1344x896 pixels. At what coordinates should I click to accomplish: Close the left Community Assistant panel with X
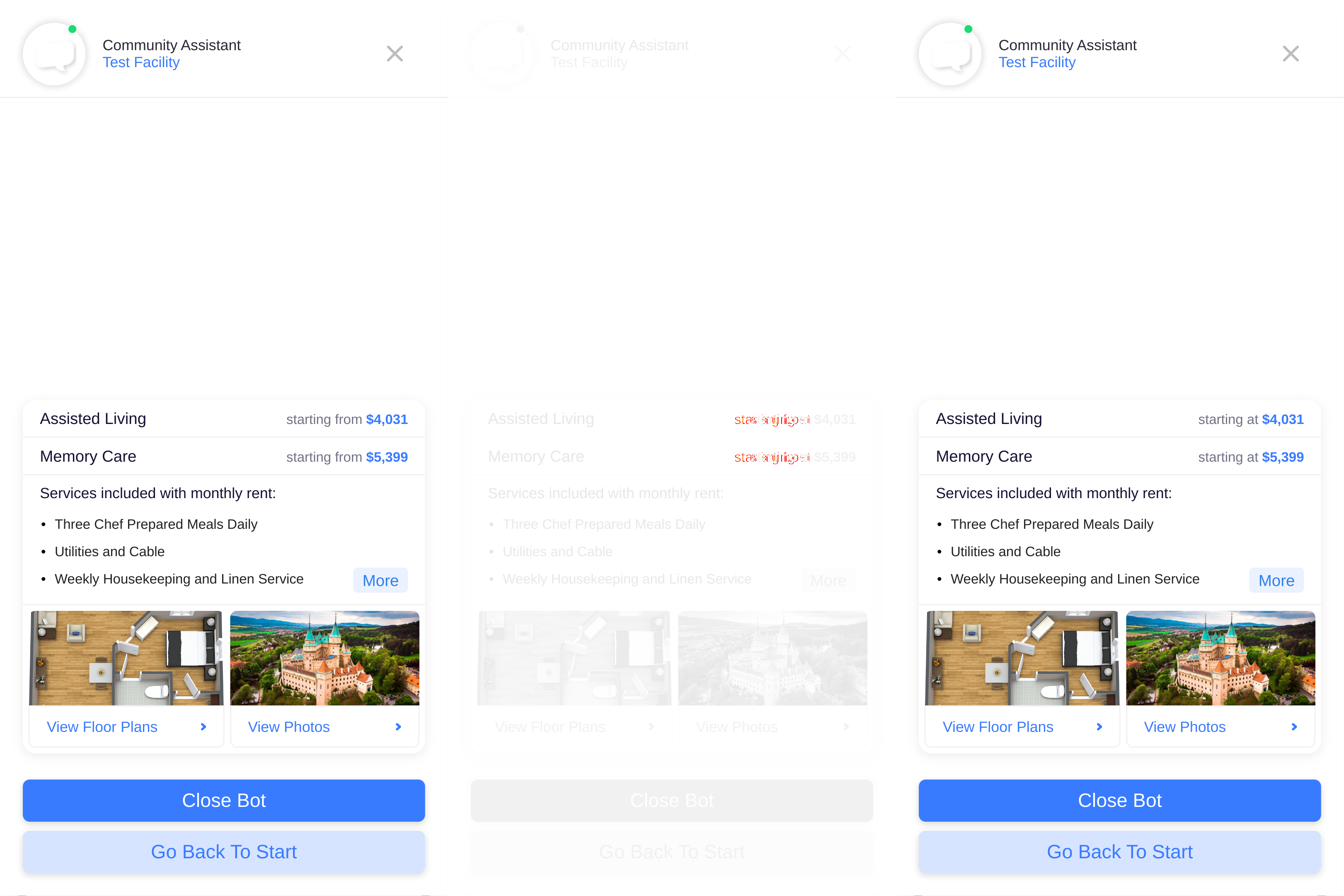click(394, 54)
